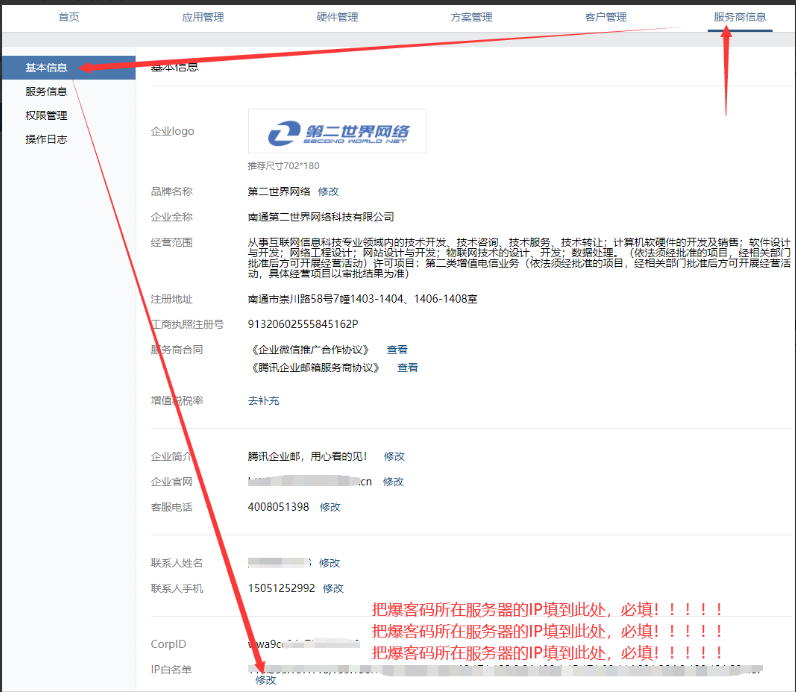Open the 方案管理 tab
The image size is (796, 692).
coord(471,17)
